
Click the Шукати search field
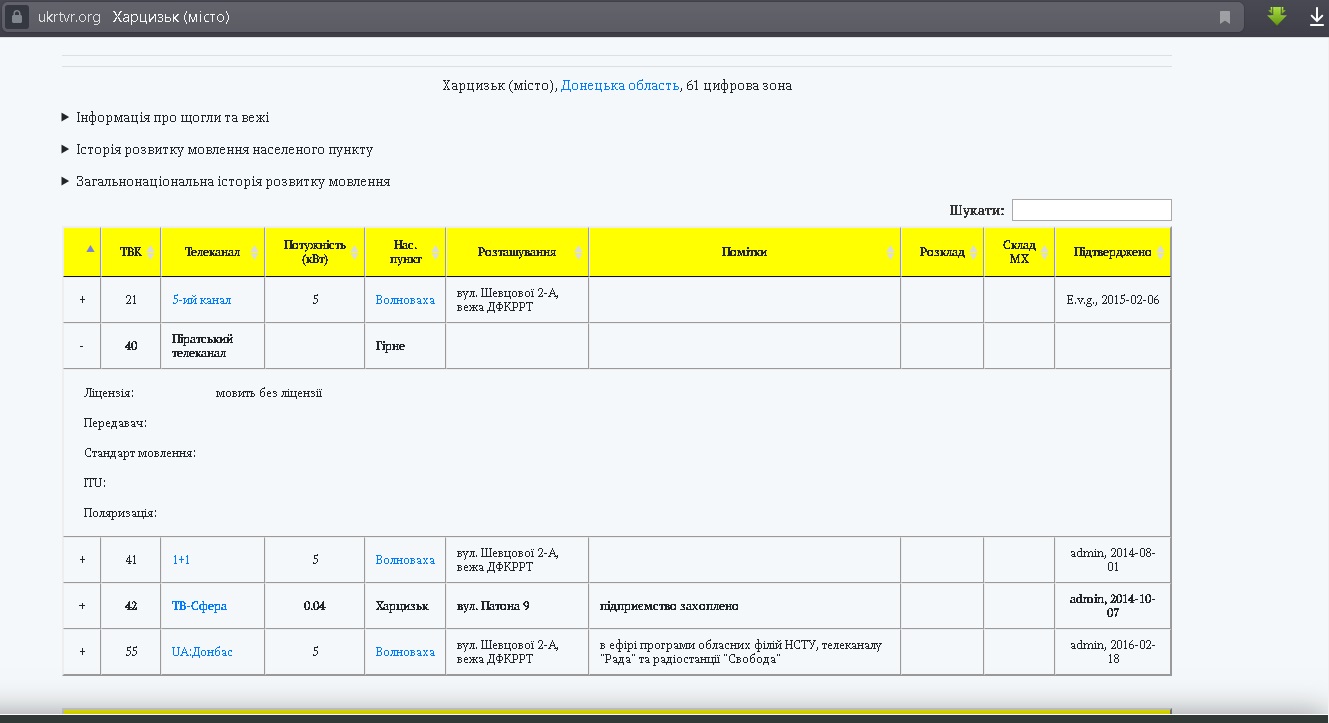(x=1091, y=210)
